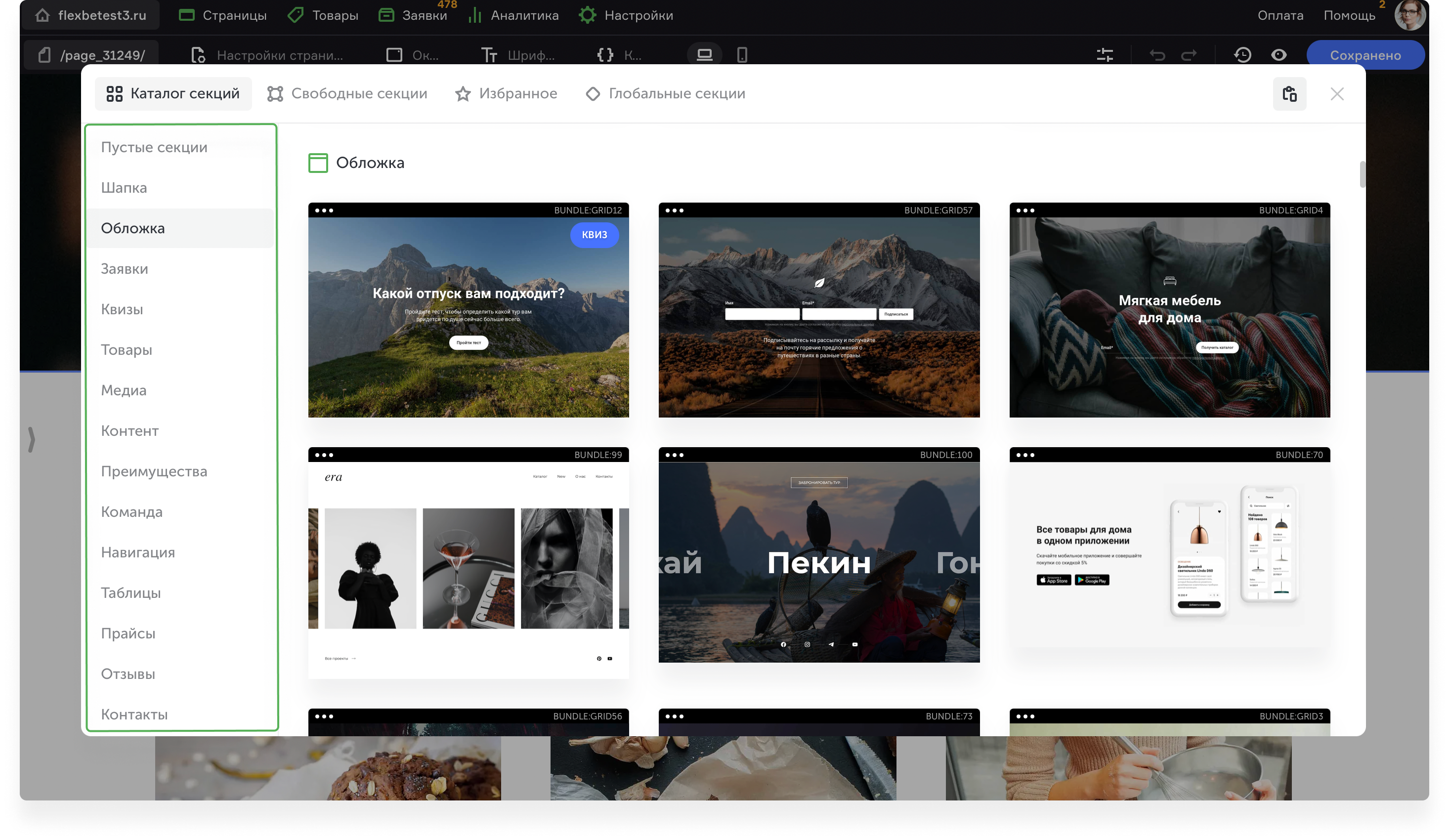The height and width of the screenshot is (840, 1449).
Task: Choose the BUNDLE:99 era gallery thumbnail
Action: click(468, 563)
